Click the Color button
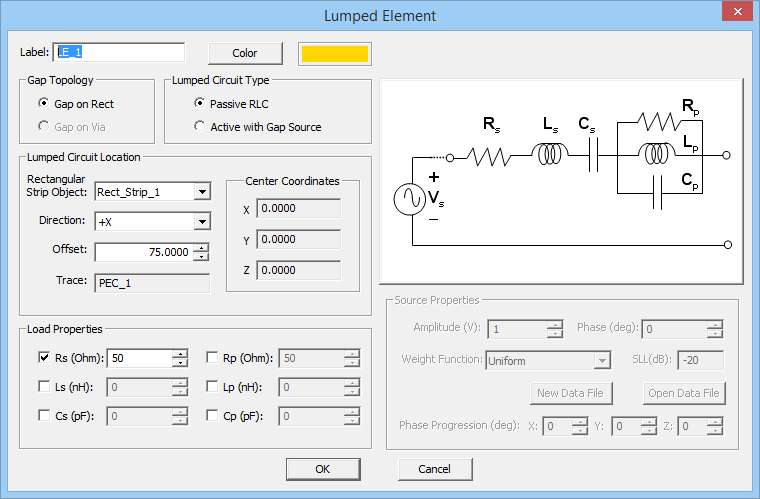The height and width of the screenshot is (499, 760). [244, 53]
